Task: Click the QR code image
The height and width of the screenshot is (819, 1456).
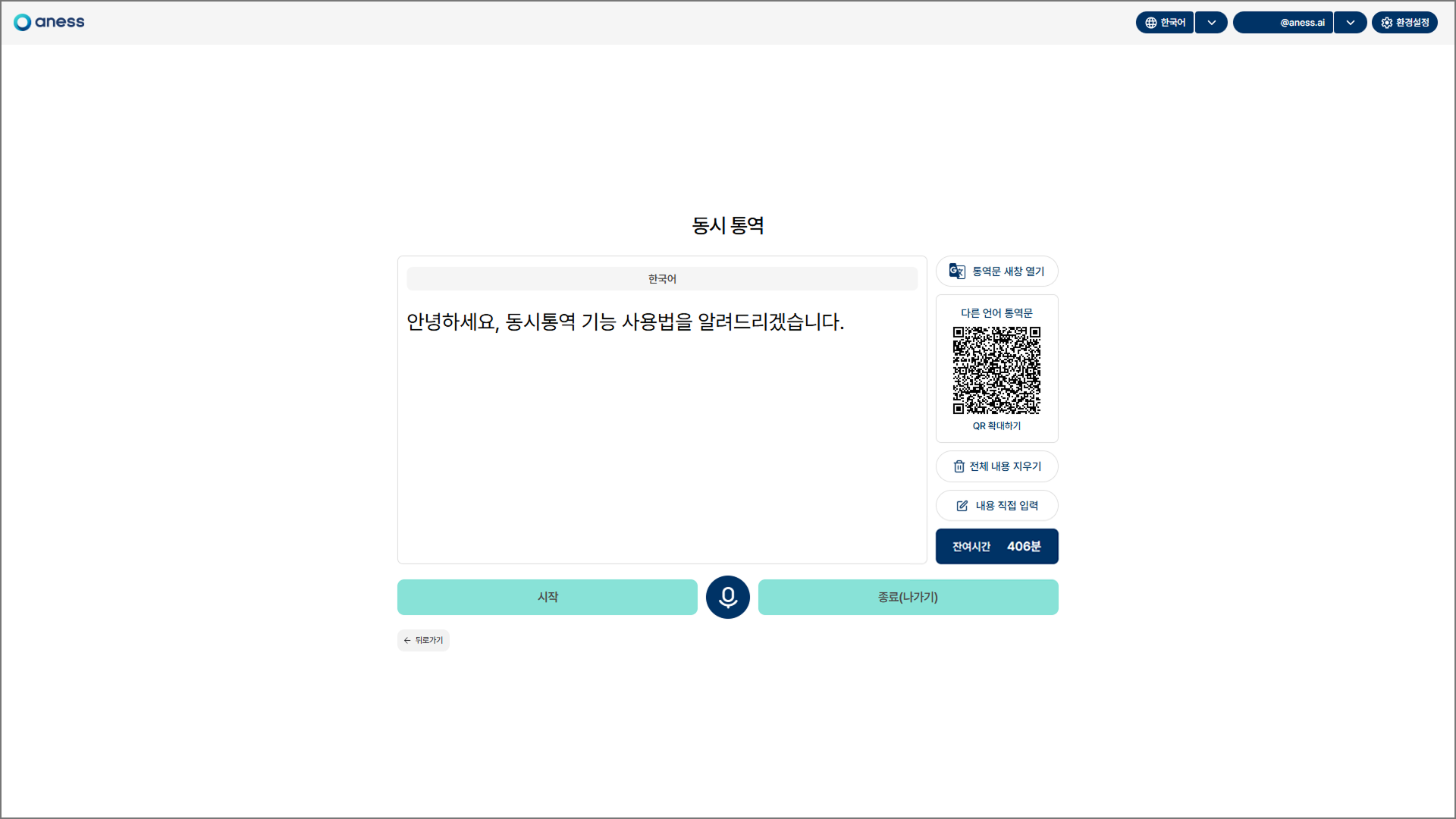Action: 996,370
